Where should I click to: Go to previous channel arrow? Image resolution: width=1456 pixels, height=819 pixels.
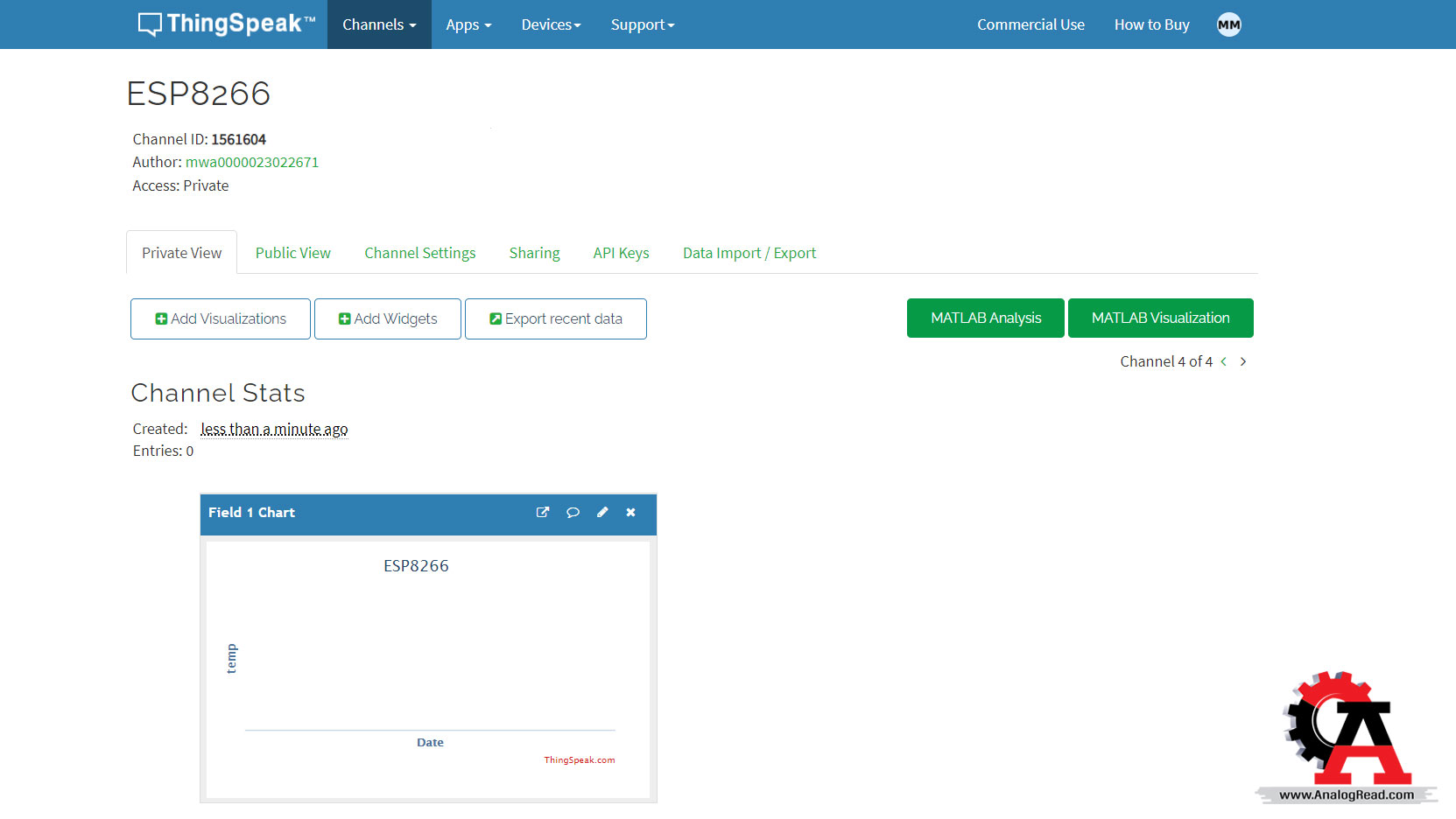click(x=1223, y=361)
